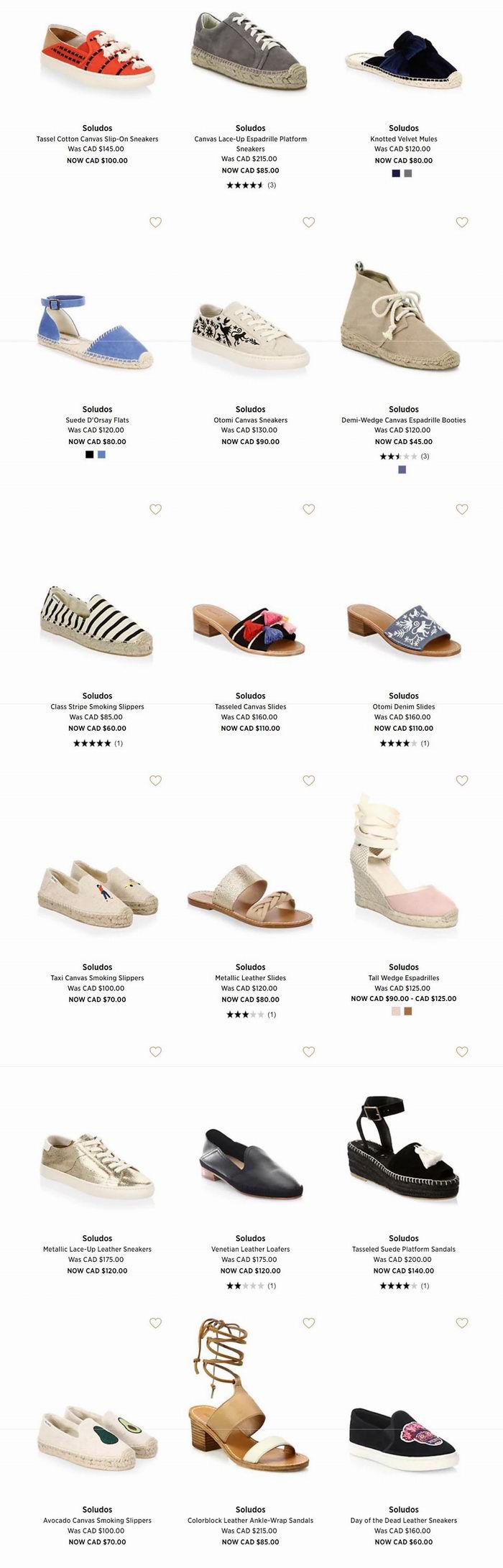
Task: Favorite Avocado Canvas Smoking Slippers heart
Action: [155, 1323]
